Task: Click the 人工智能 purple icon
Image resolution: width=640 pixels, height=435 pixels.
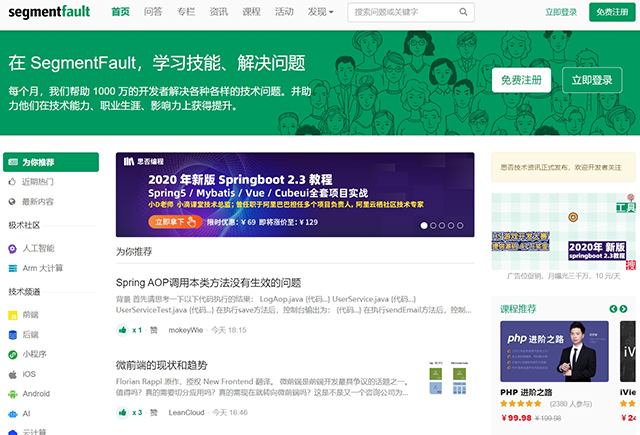Action: 13,249
